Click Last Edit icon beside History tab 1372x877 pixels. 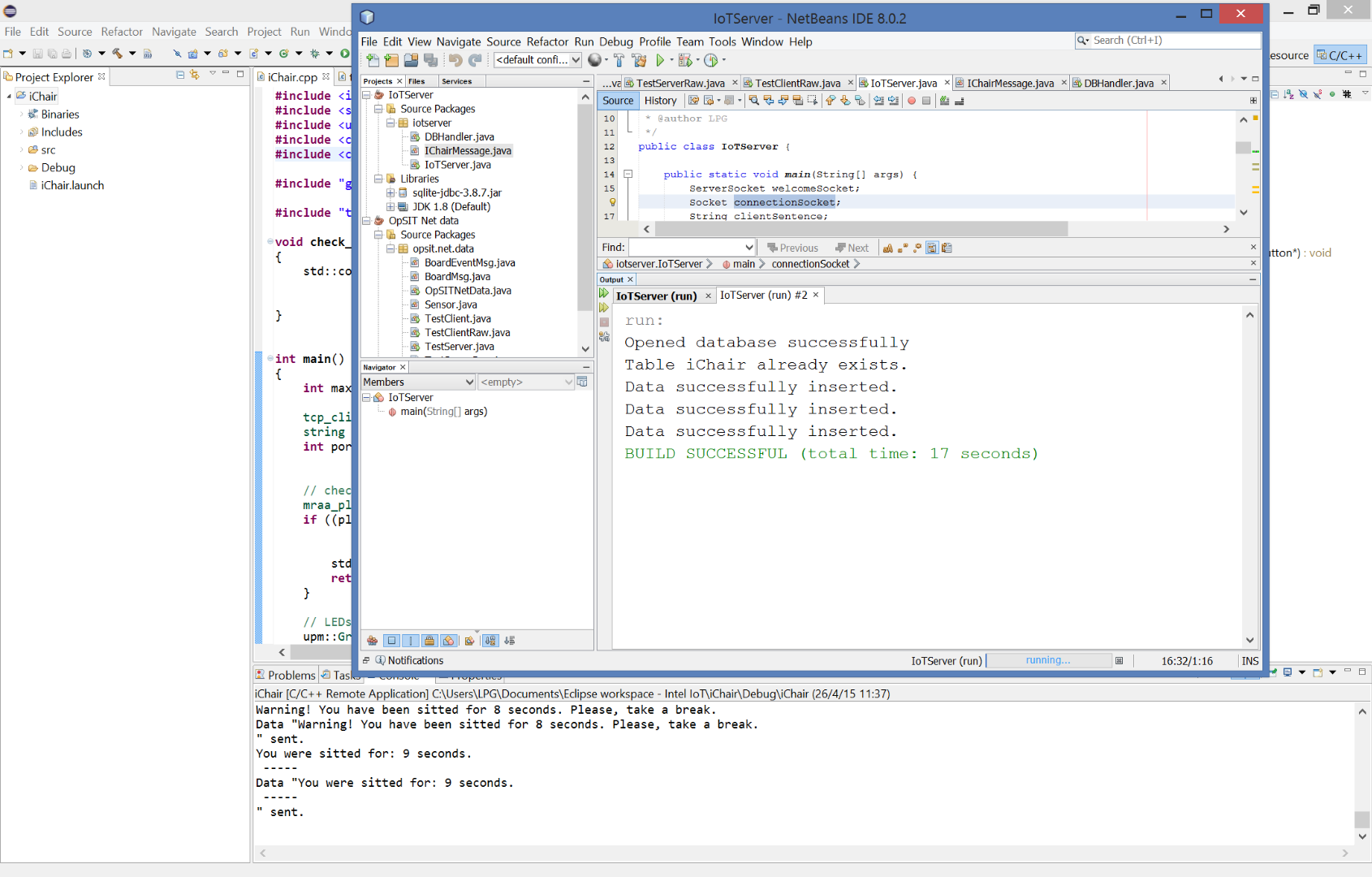[x=693, y=101]
